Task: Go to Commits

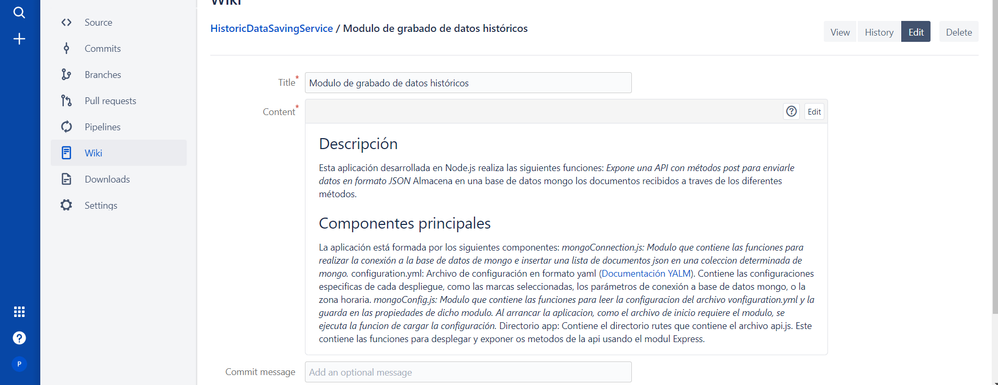Action: coord(118,48)
